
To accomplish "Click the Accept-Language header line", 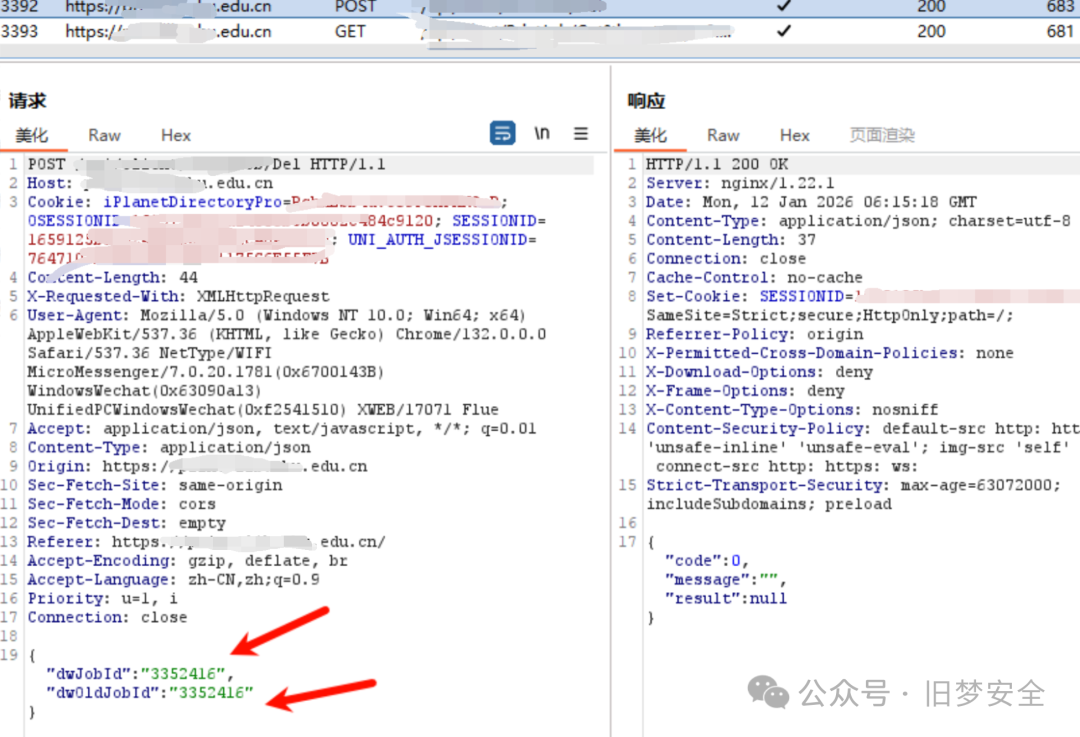I will point(173,580).
